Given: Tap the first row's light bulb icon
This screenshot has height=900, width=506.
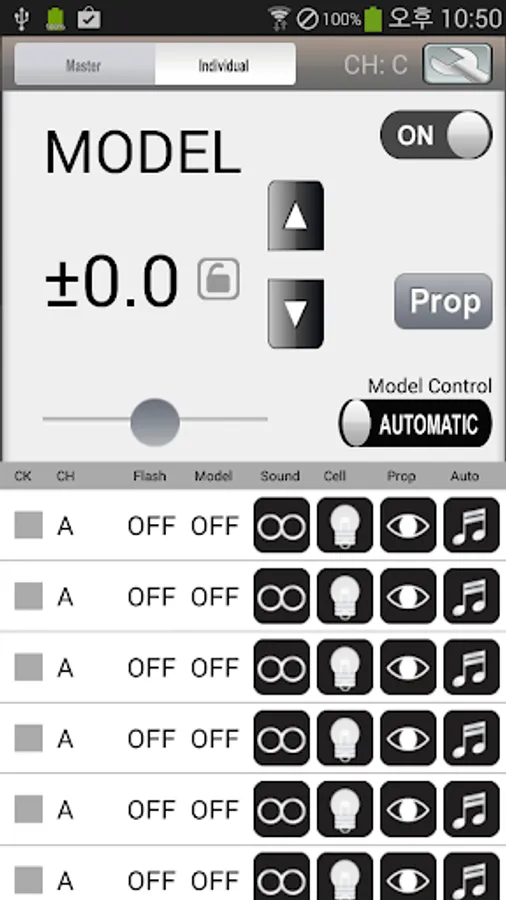Looking at the screenshot, I should tap(345, 525).
